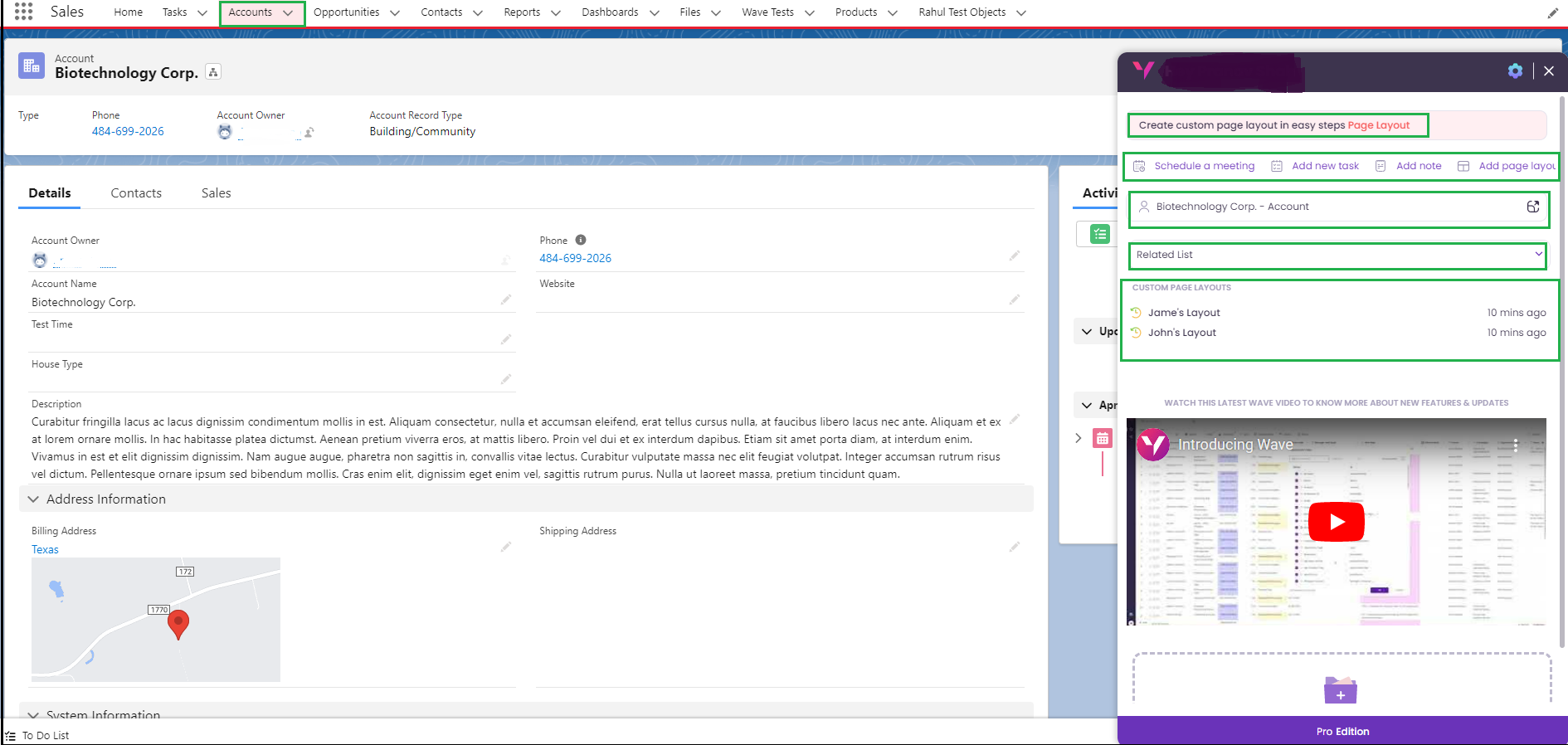Click red map pin on Billing Address map
This screenshot has width=1568, height=745.
[178, 624]
